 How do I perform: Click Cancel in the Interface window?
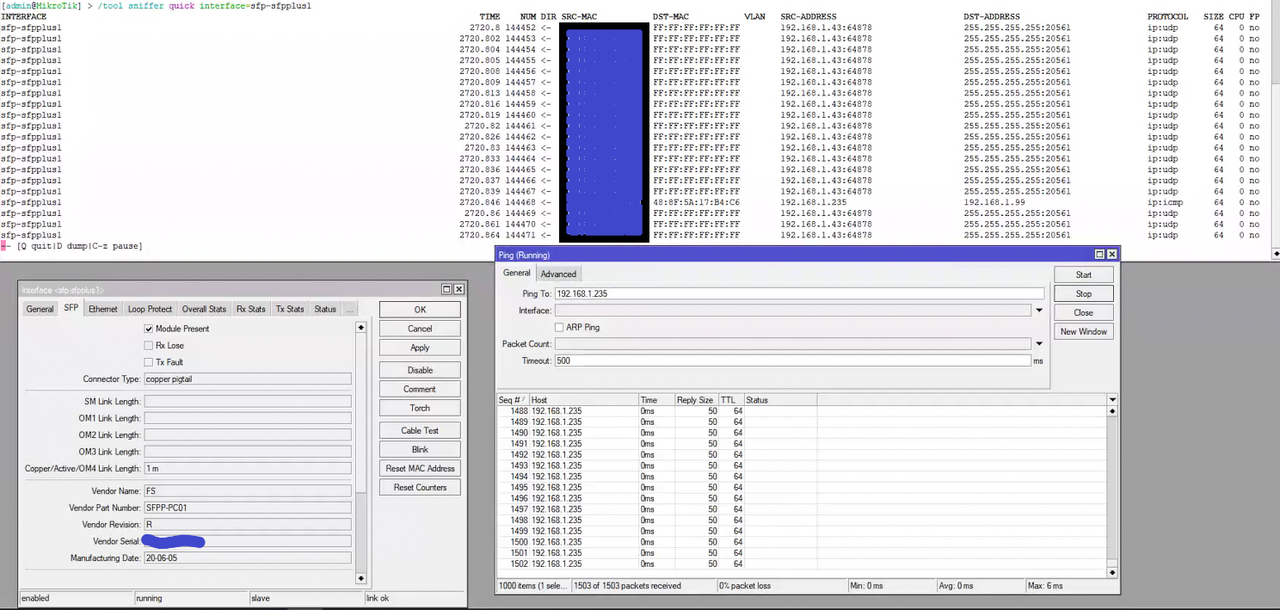pos(420,329)
